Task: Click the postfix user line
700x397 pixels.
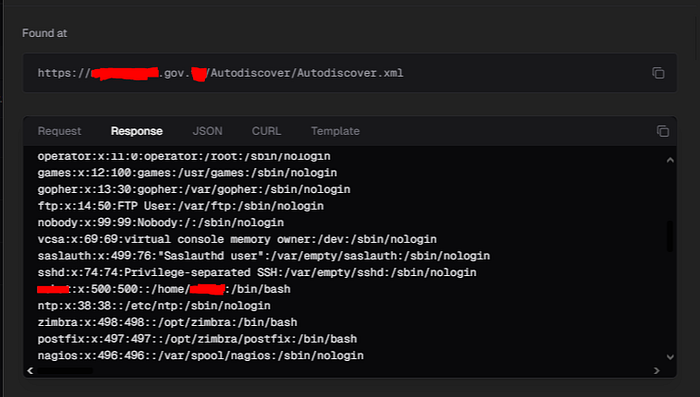Action: coord(197,338)
